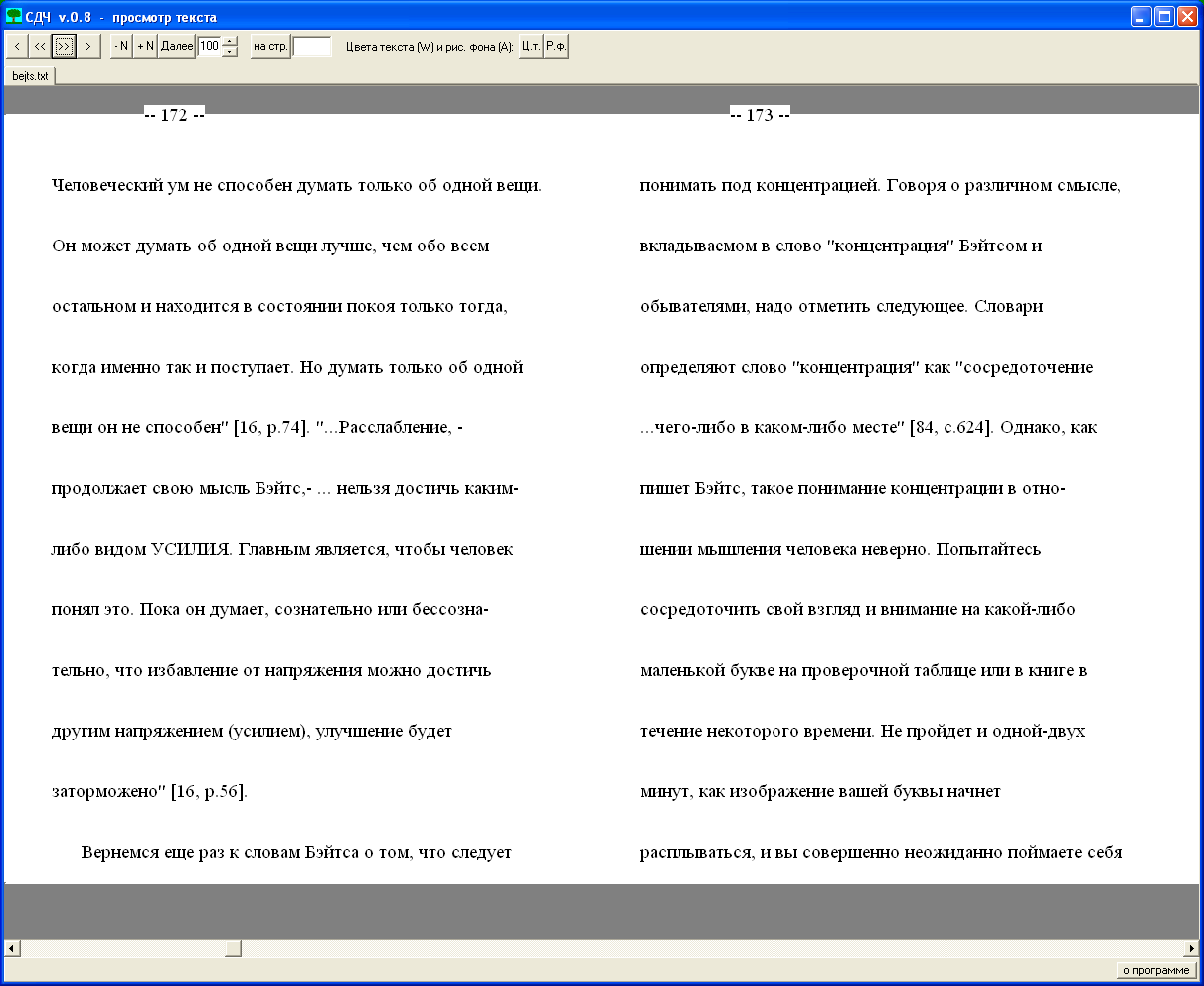
Task: Click the single left arrow '<' button
Action: (17, 46)
